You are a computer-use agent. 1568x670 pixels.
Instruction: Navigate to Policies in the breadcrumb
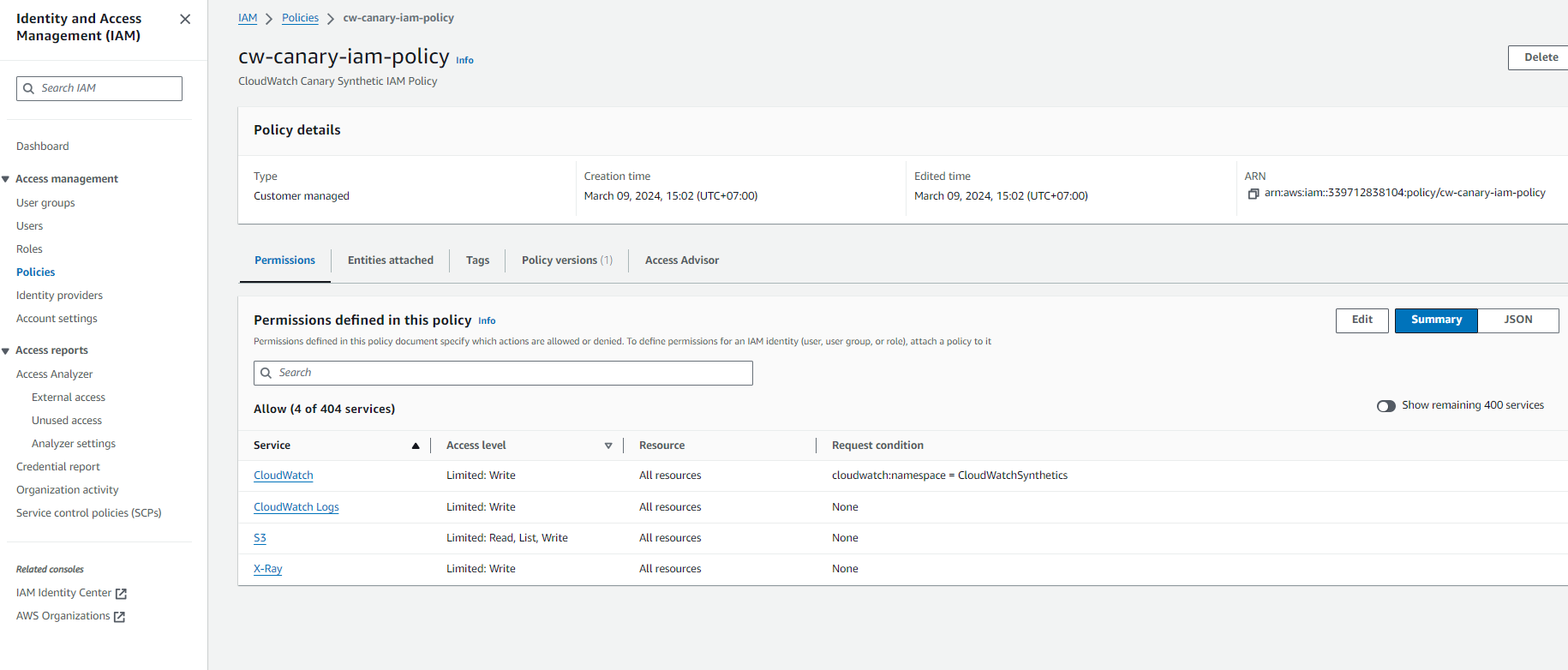tap(300, 18)
